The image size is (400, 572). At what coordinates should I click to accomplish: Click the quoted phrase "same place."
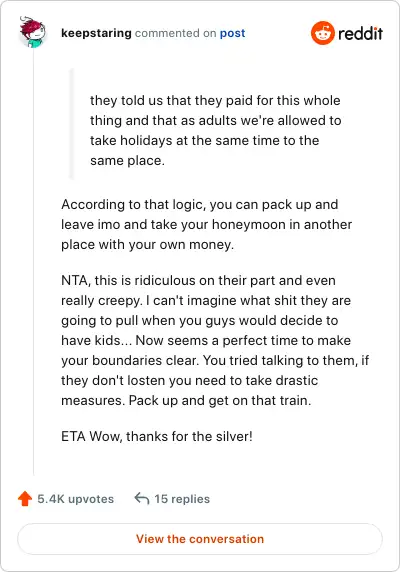pyautogui.click(x=127, y=161)
